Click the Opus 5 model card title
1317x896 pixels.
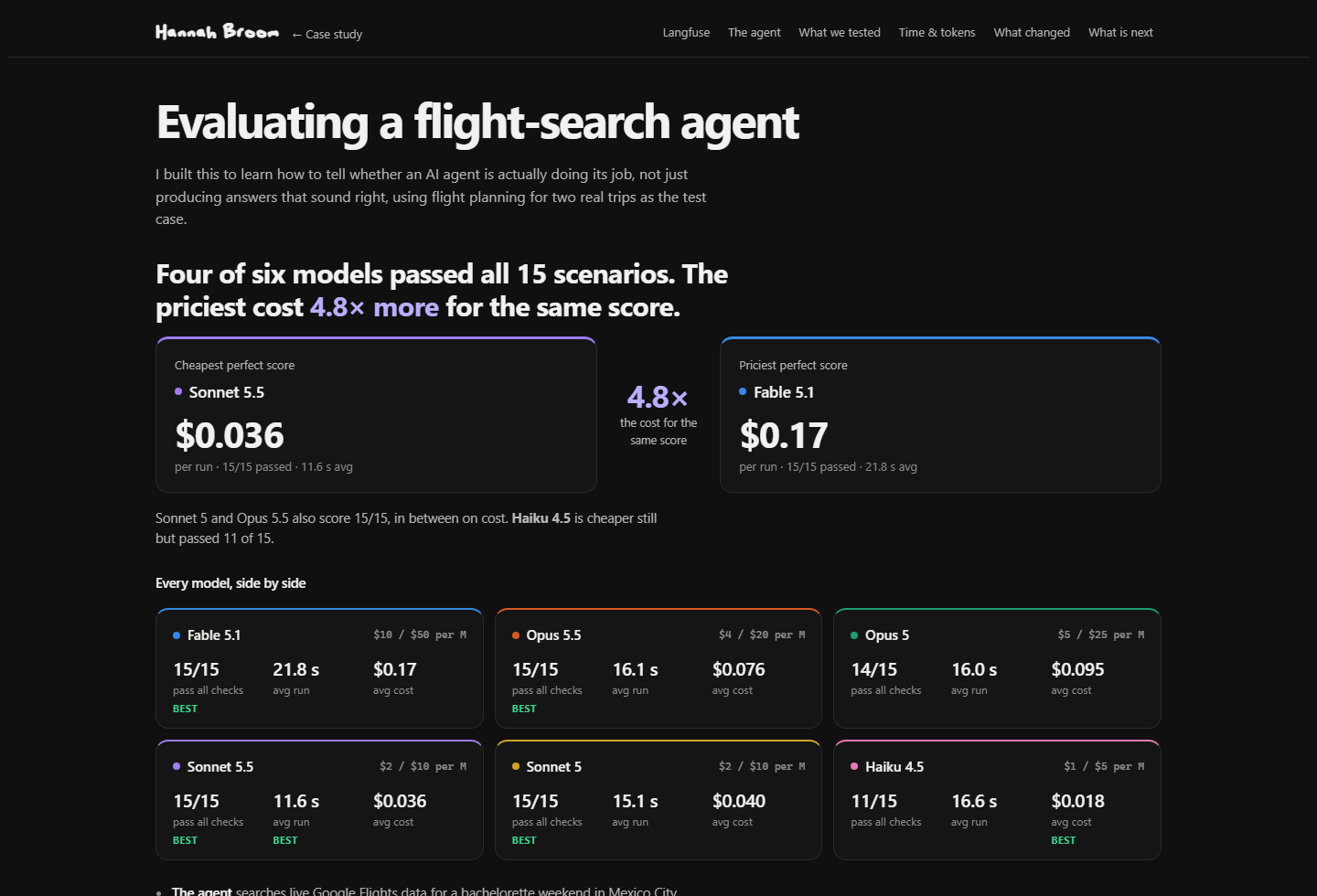(x=887, y=635)
